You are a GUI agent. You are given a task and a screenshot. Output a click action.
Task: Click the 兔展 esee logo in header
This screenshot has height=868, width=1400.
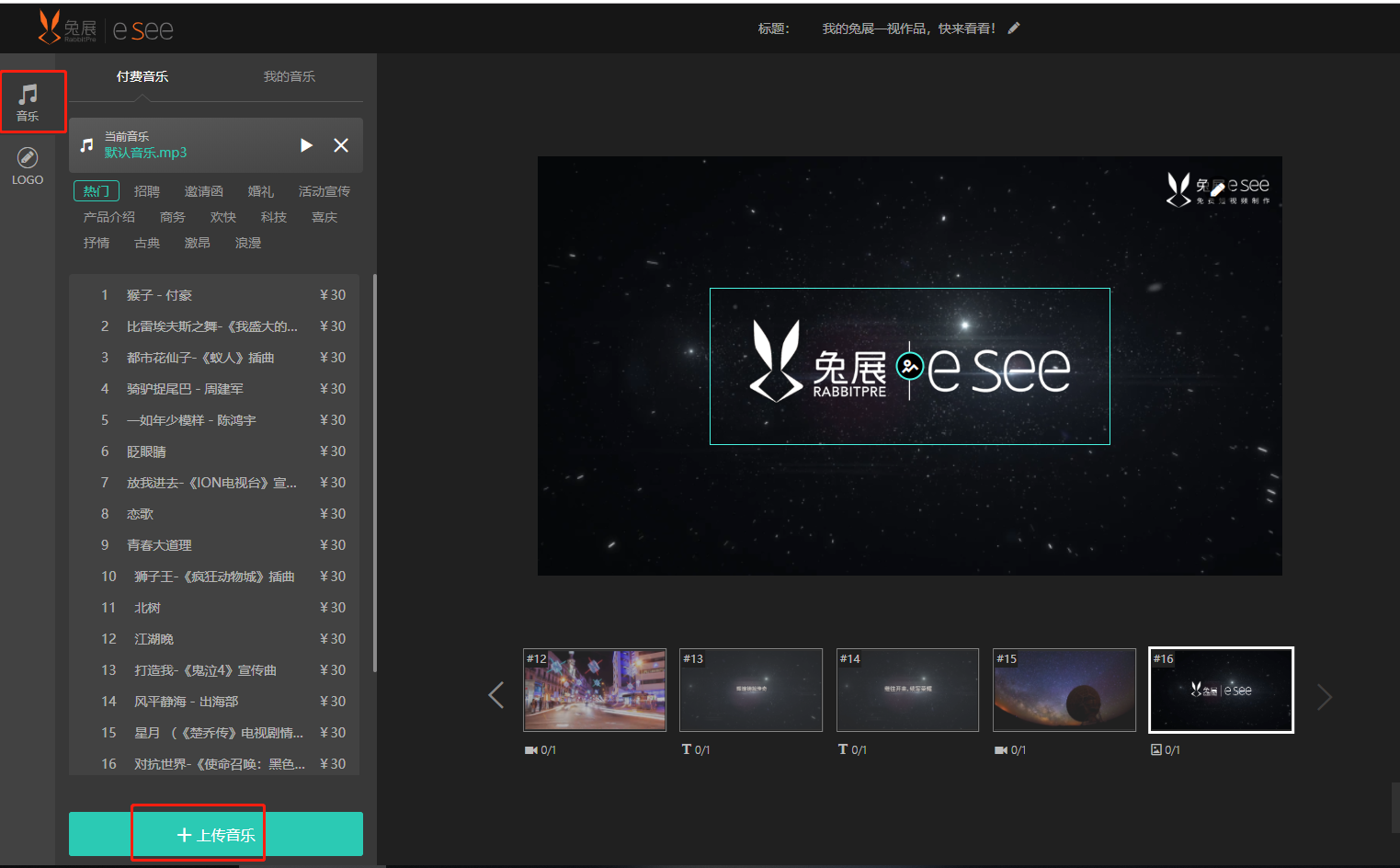106,29
